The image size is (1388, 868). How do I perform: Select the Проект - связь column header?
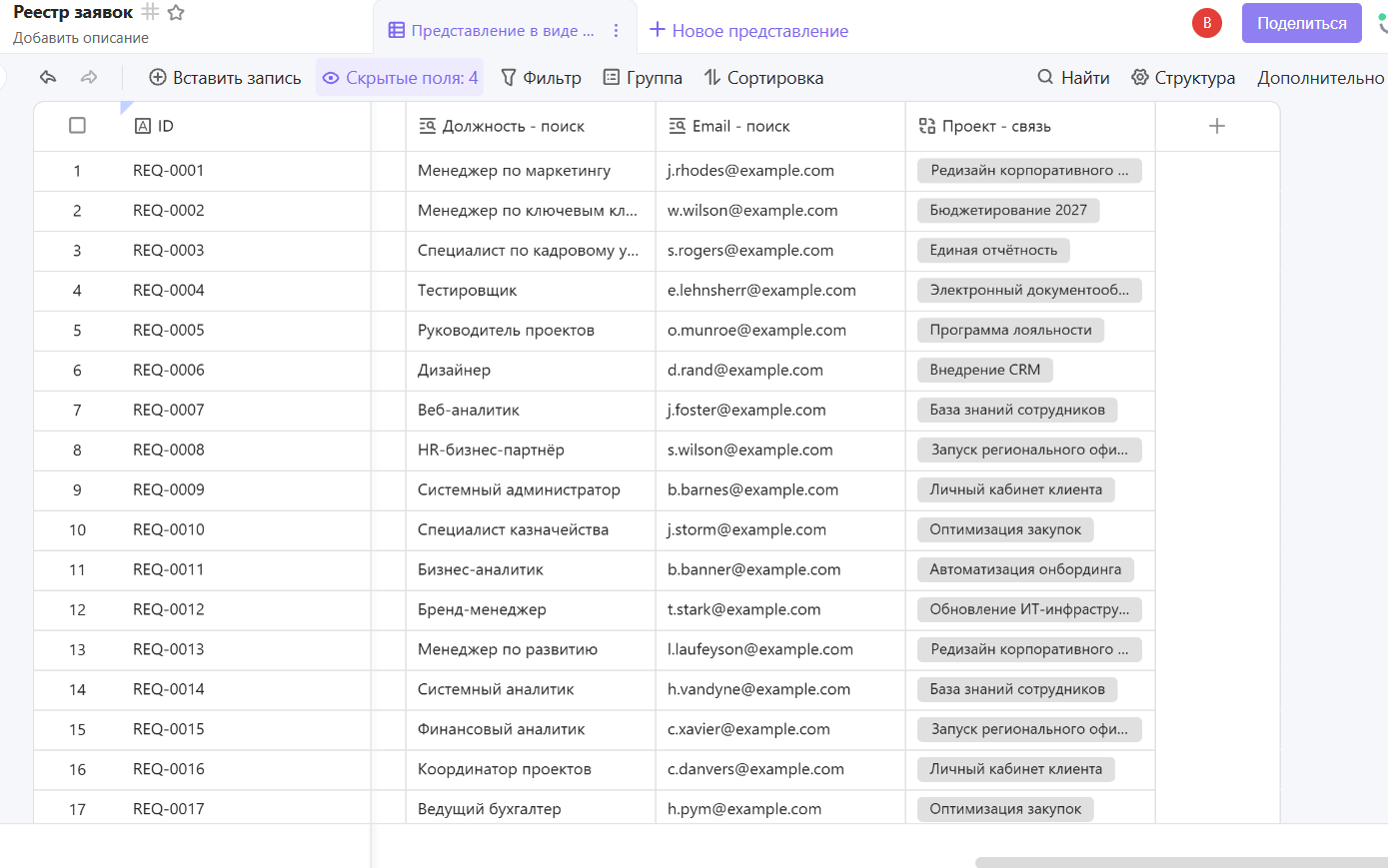click(x=1030, y=126)
